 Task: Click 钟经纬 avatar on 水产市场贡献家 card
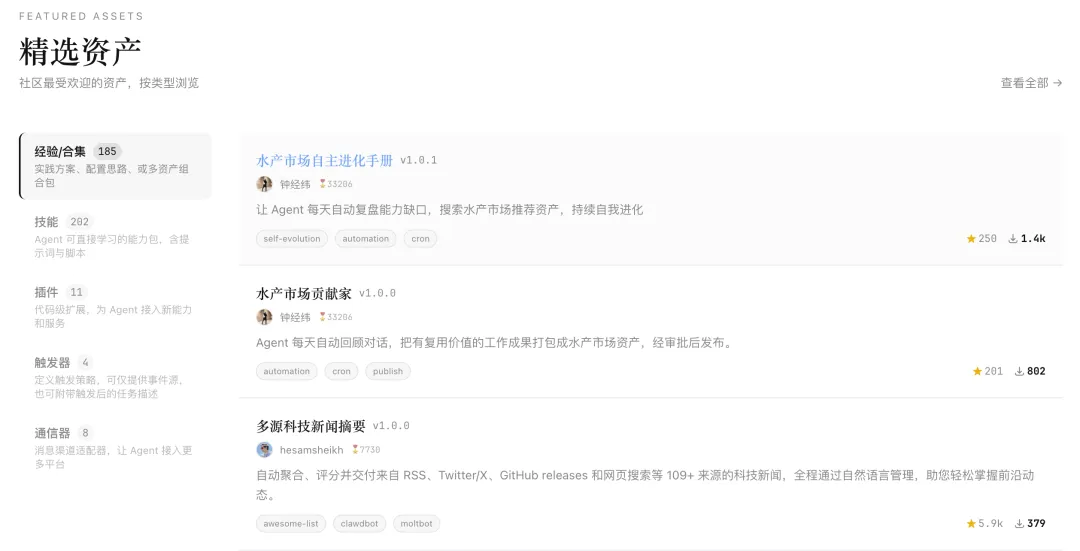coord(264,317)
